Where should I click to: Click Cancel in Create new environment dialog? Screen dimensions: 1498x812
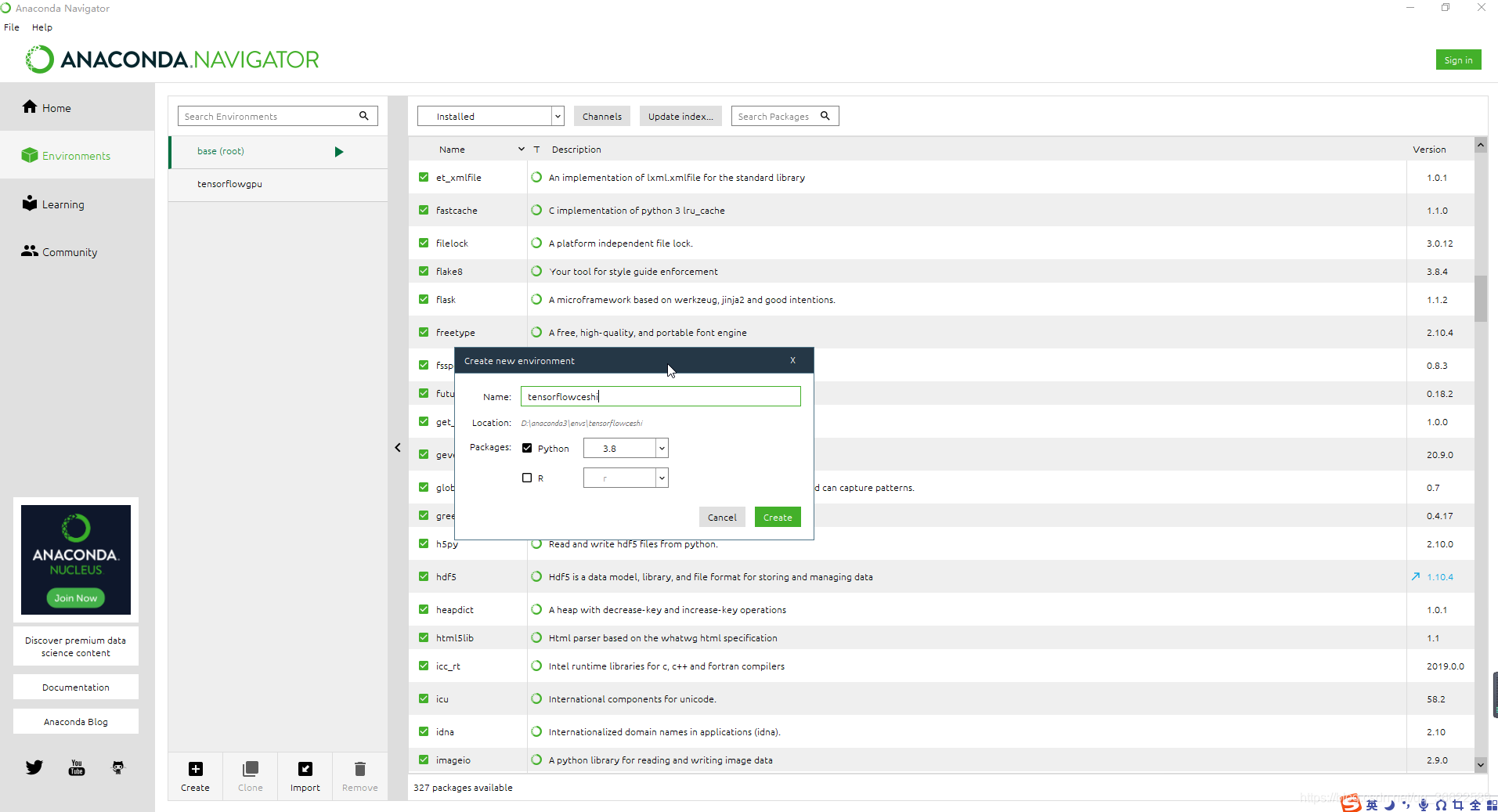(x=722, y=518)
